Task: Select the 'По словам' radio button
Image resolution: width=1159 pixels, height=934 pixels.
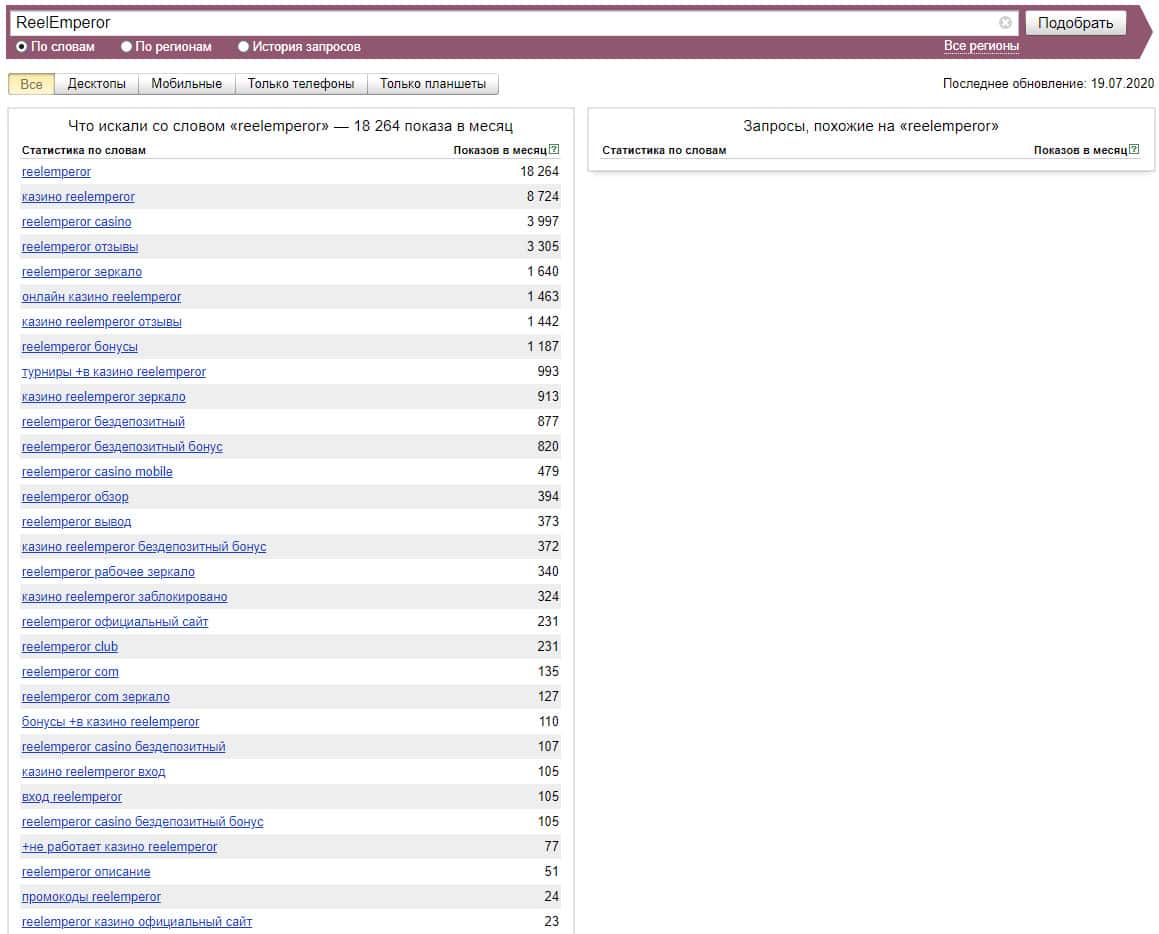Action: click(22, 47)
